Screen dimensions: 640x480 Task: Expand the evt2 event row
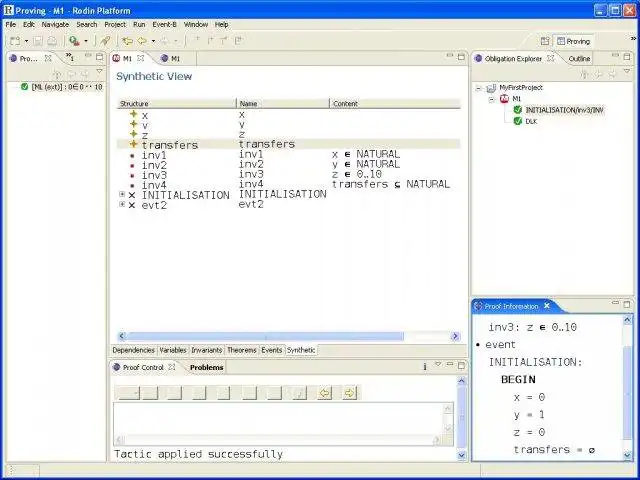click(x=122, y=205)
